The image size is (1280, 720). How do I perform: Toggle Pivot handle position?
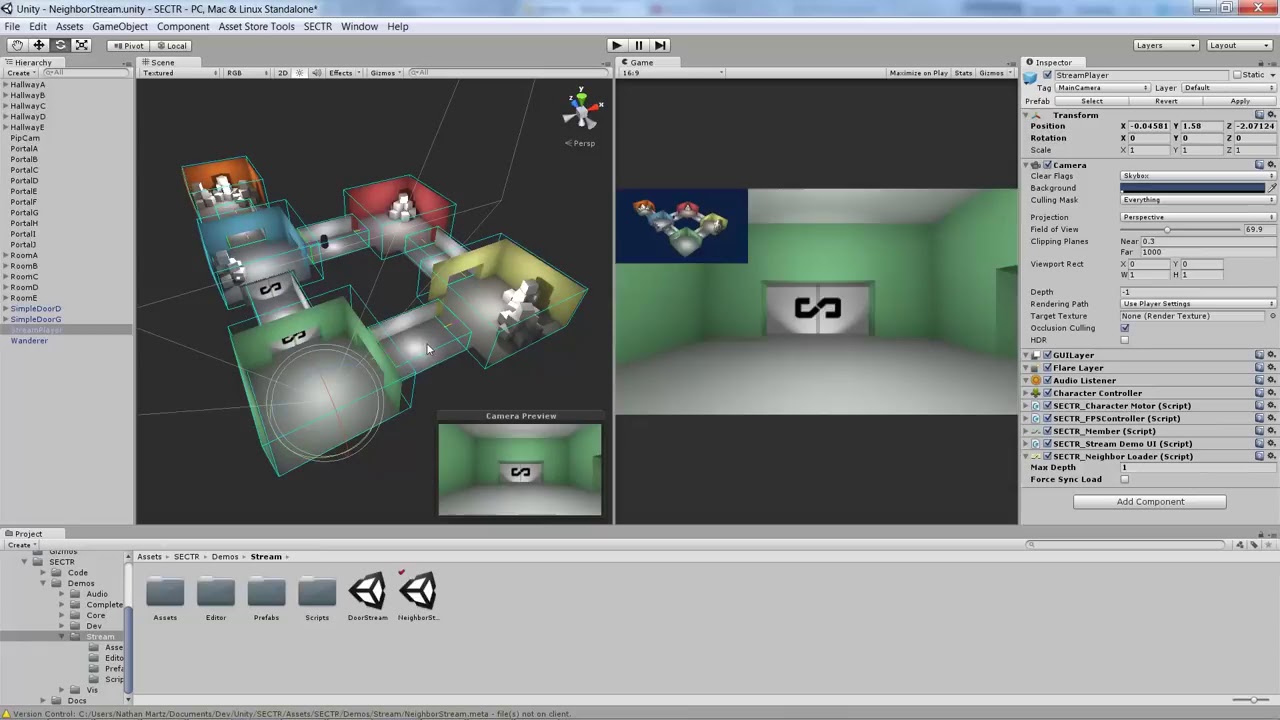coord(128,45)
